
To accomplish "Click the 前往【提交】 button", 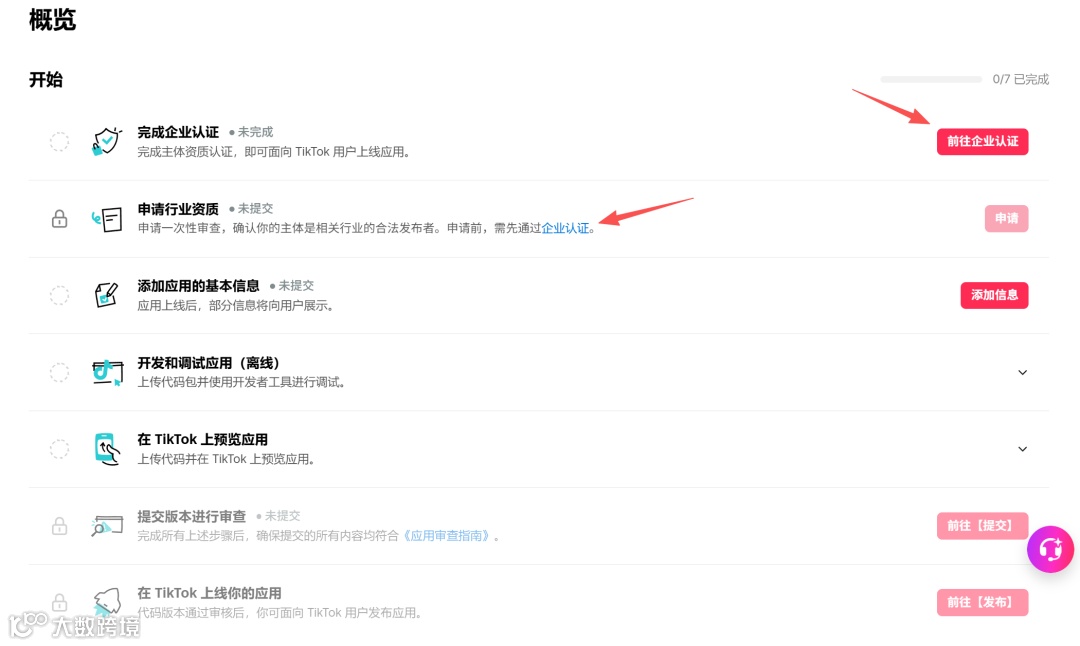I will pos(982,525).
